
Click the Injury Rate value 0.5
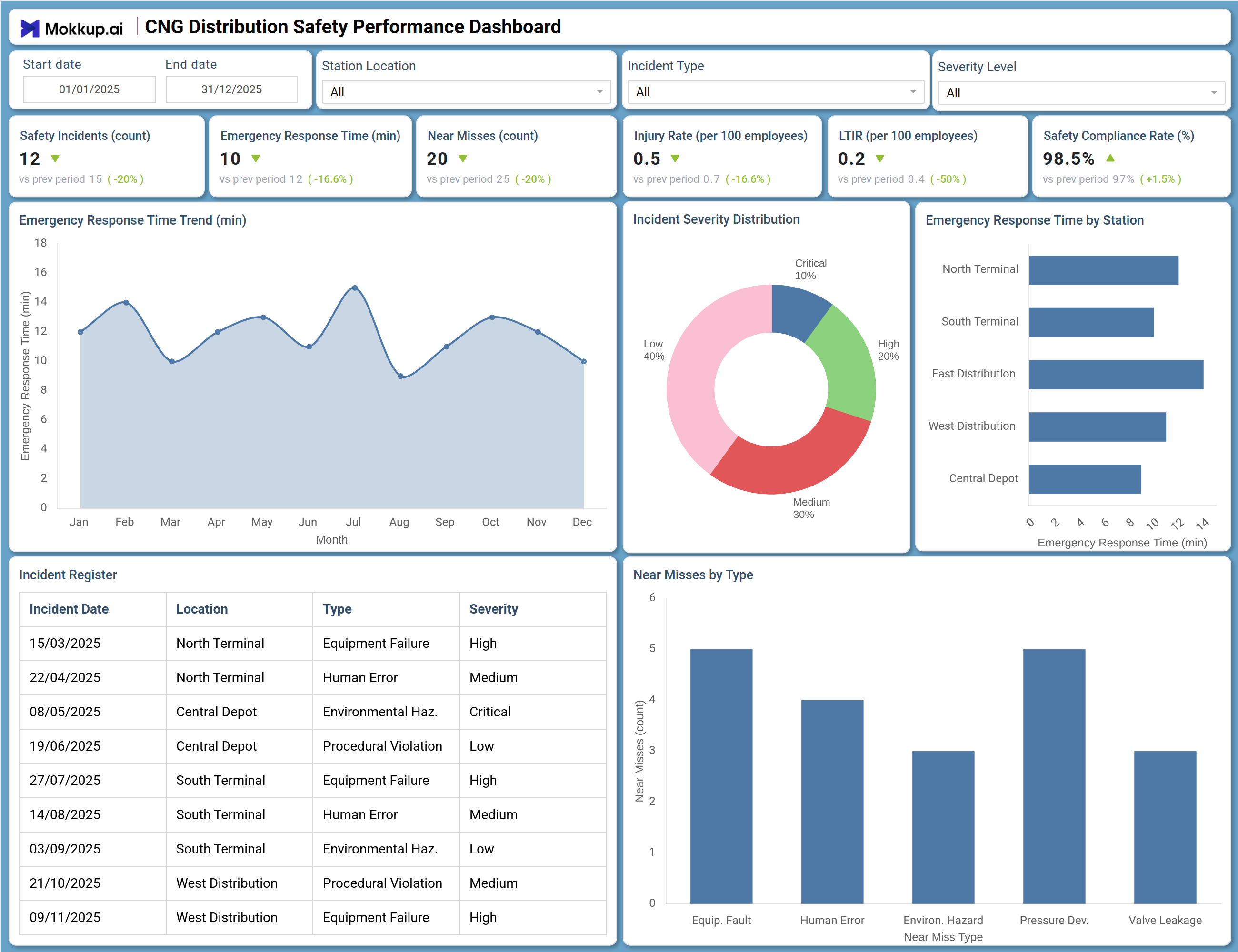pos(647,159)
